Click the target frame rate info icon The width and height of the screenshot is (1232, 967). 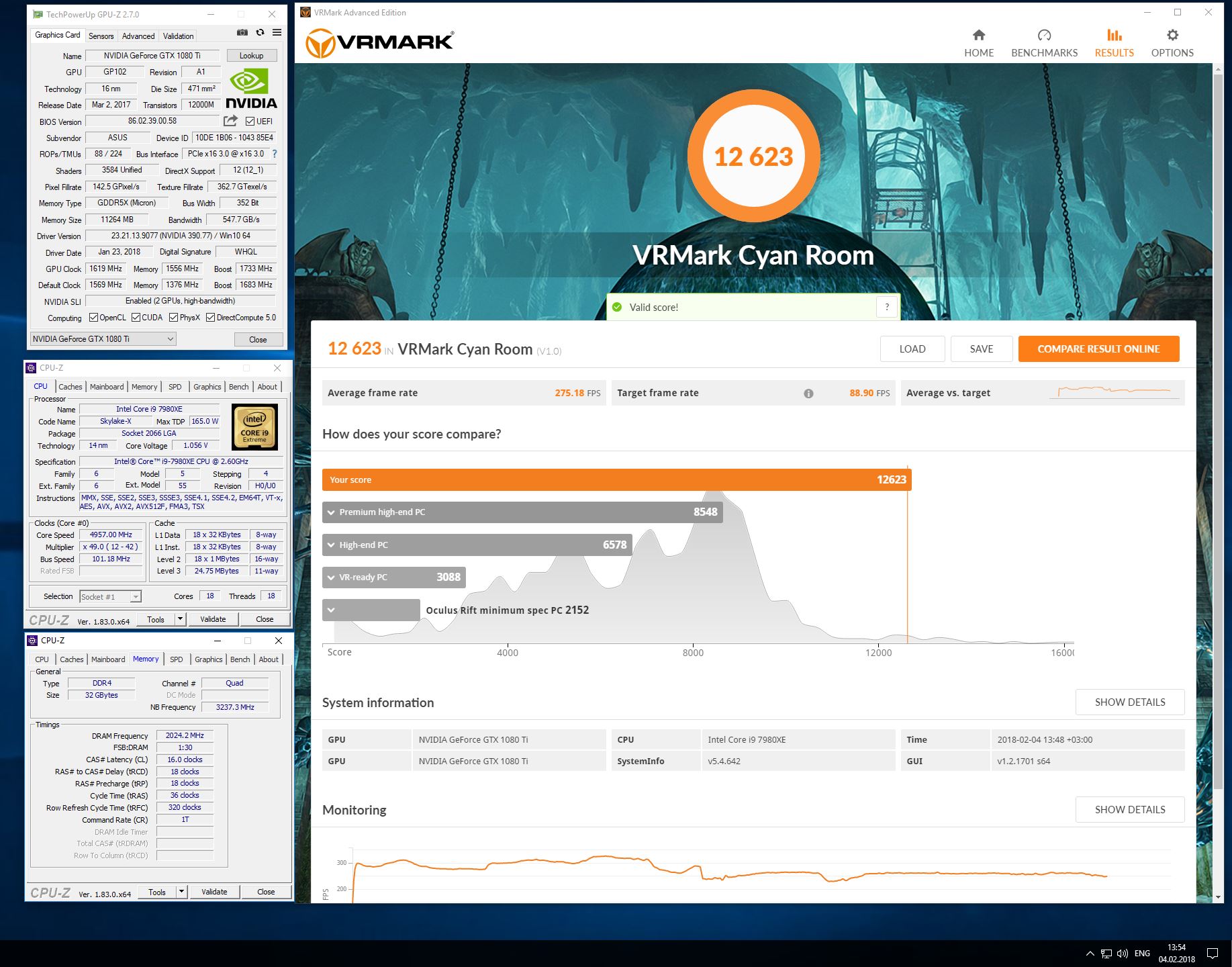808,394
